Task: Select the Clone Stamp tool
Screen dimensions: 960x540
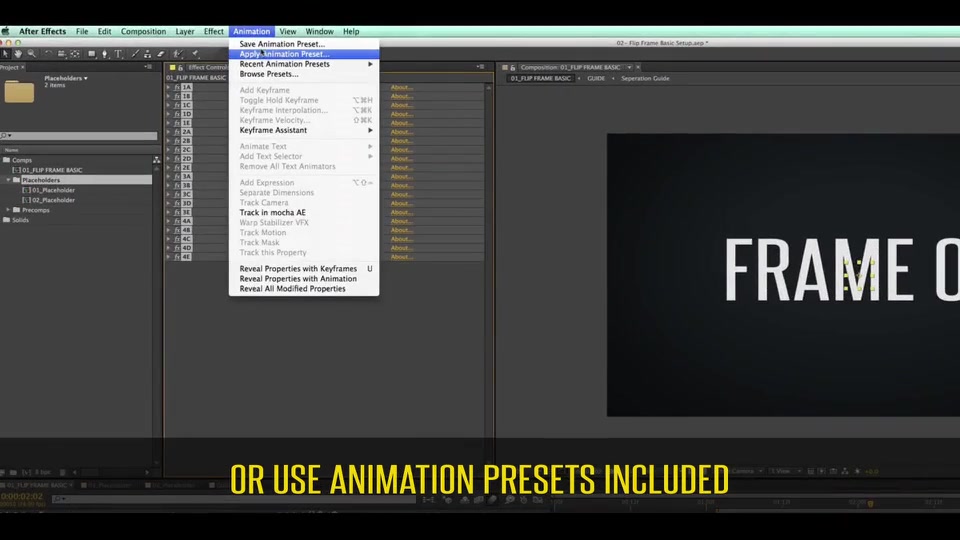Action: [148, 54]
